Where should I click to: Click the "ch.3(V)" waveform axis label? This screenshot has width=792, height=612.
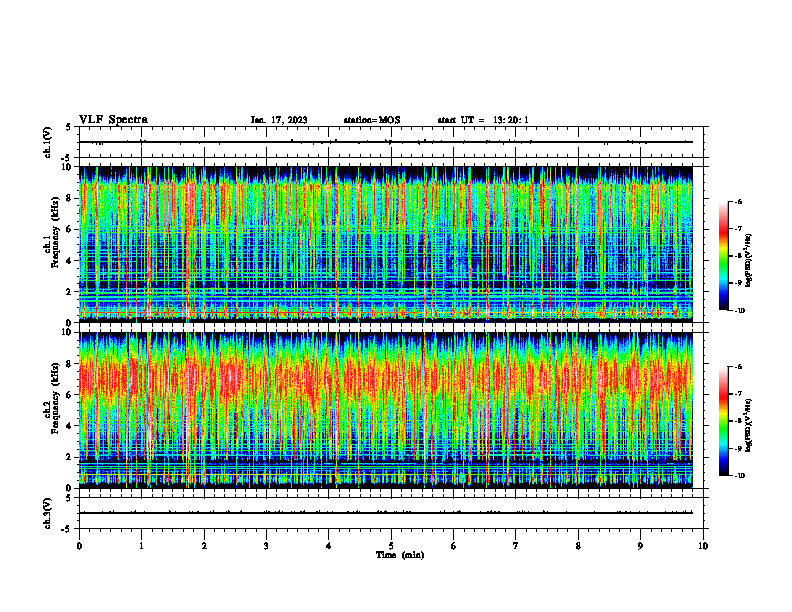(x=48, y=513)
